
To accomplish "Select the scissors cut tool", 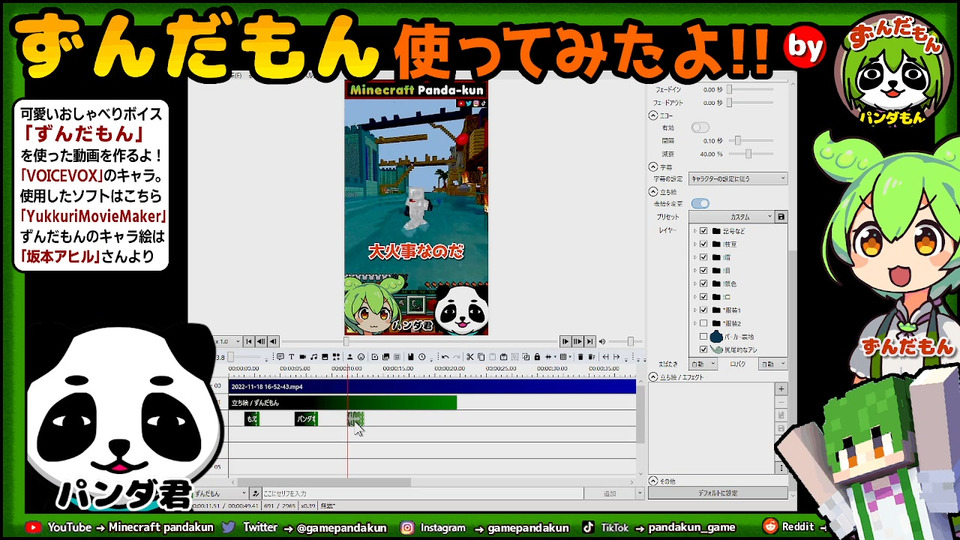I will pos(470,356).
